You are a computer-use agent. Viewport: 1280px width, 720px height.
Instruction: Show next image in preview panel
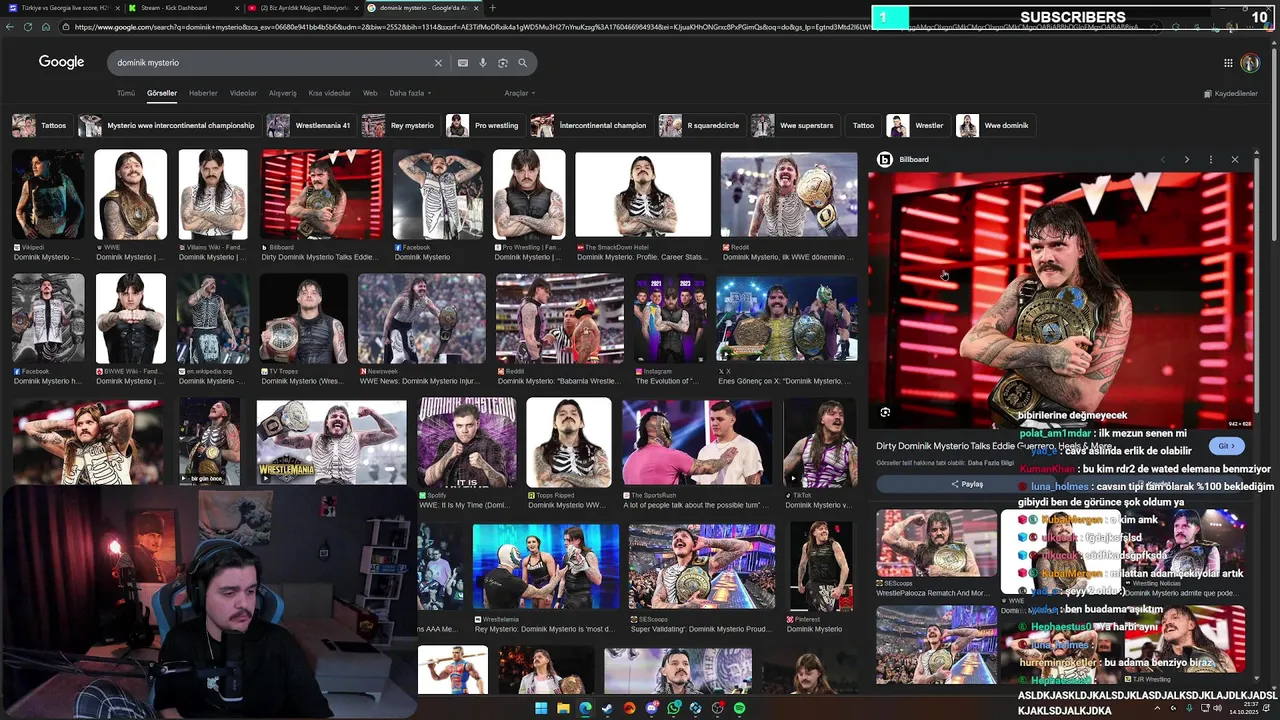[x=1187, y=160]
